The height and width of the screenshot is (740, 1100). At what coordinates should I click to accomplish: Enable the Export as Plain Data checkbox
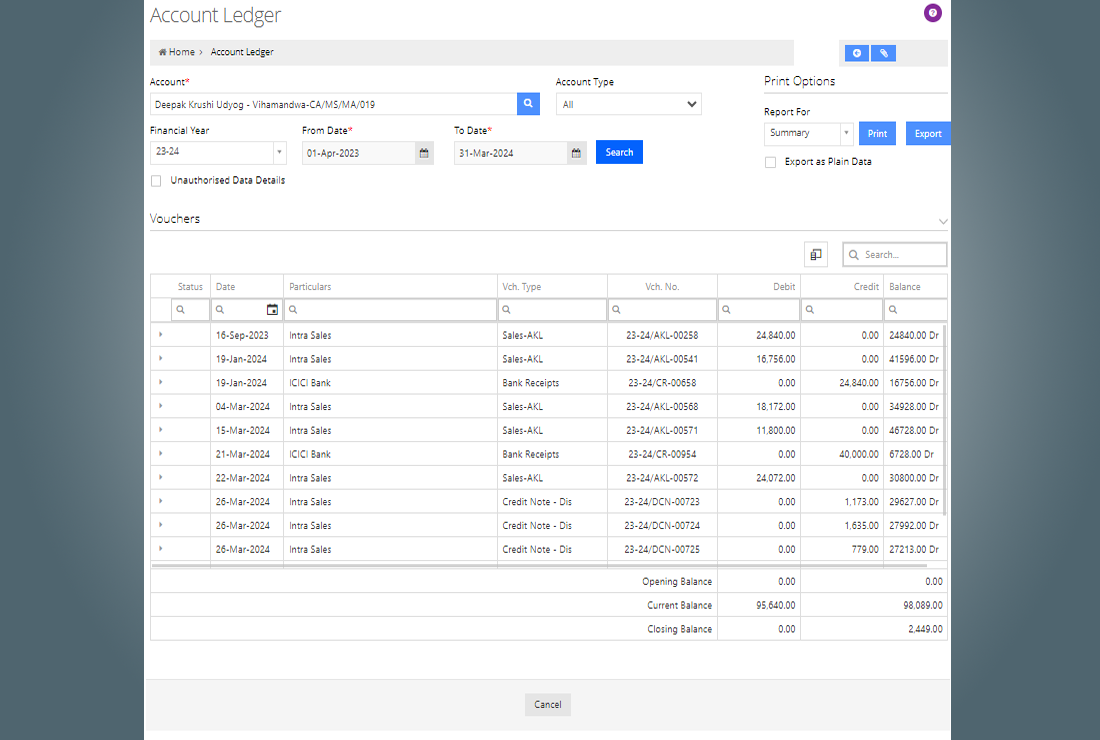pyautogui.click(x=770, y=162)
